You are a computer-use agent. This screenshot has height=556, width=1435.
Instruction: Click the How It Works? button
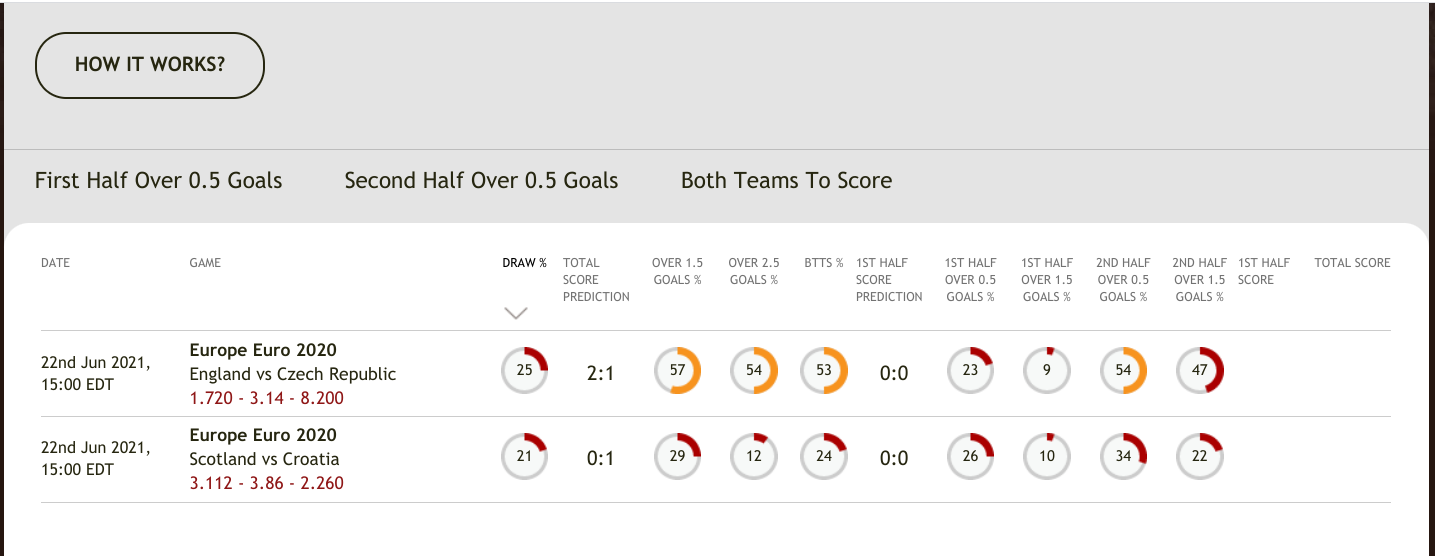click(150, 65)
